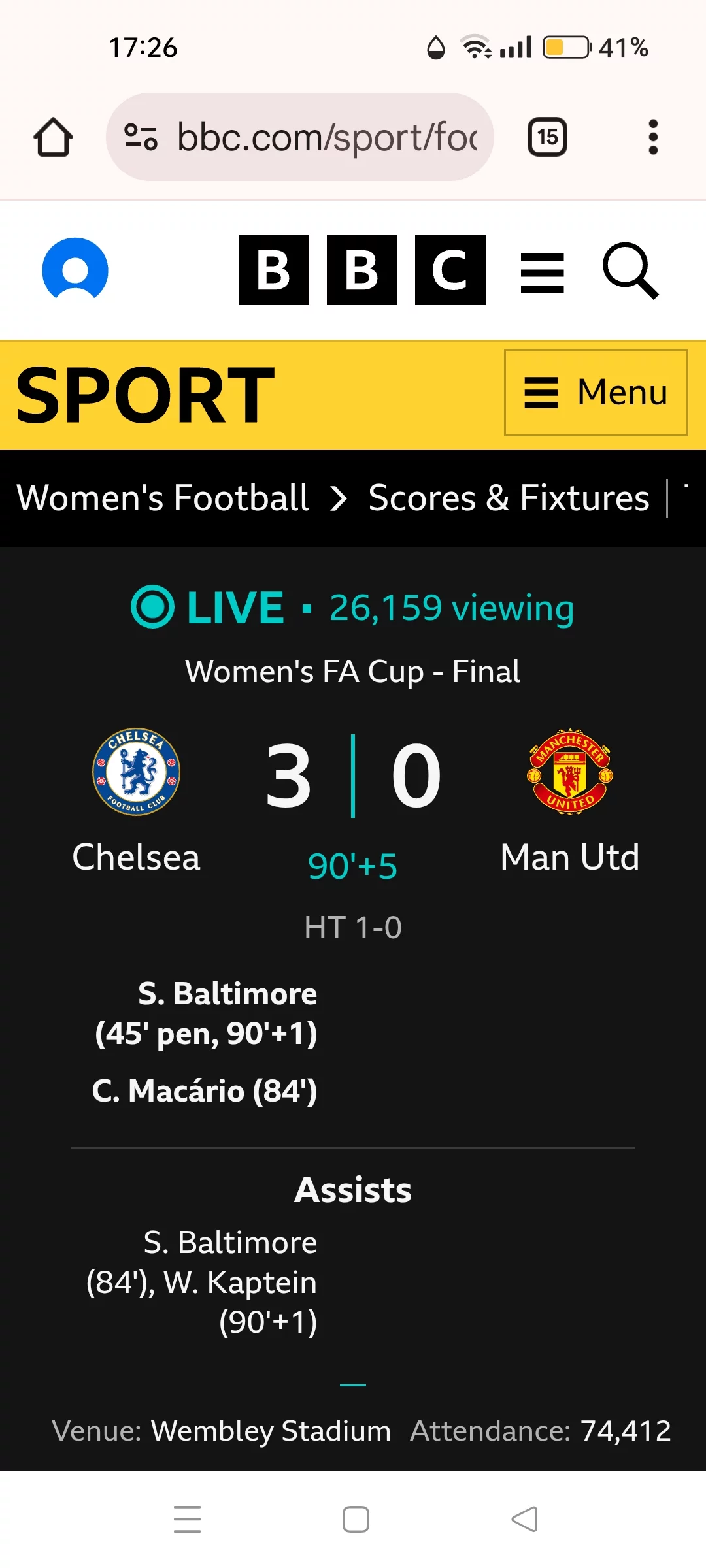Tap the LIVE indicator circle icon
This screenshot has height=1568, width=706.
(x=152, y=607)
